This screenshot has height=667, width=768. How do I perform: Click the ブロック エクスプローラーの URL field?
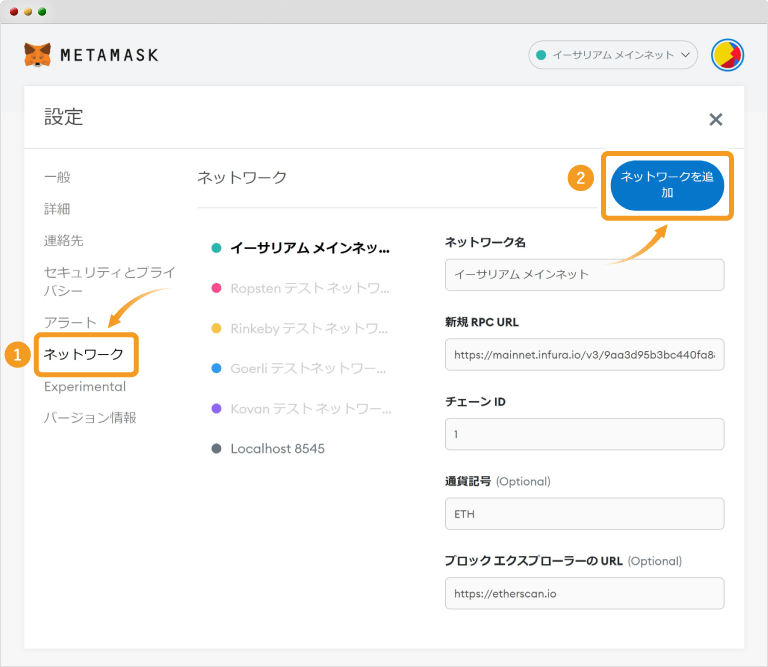coord(584,594)
